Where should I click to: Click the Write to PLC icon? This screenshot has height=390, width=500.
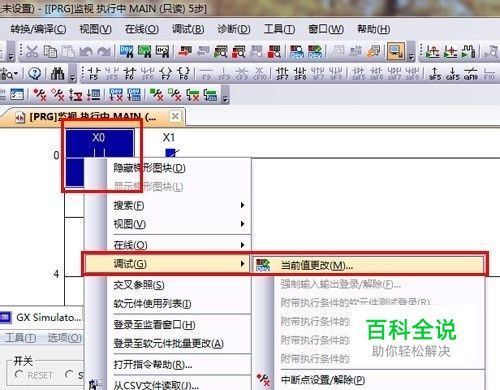[185, 52]
